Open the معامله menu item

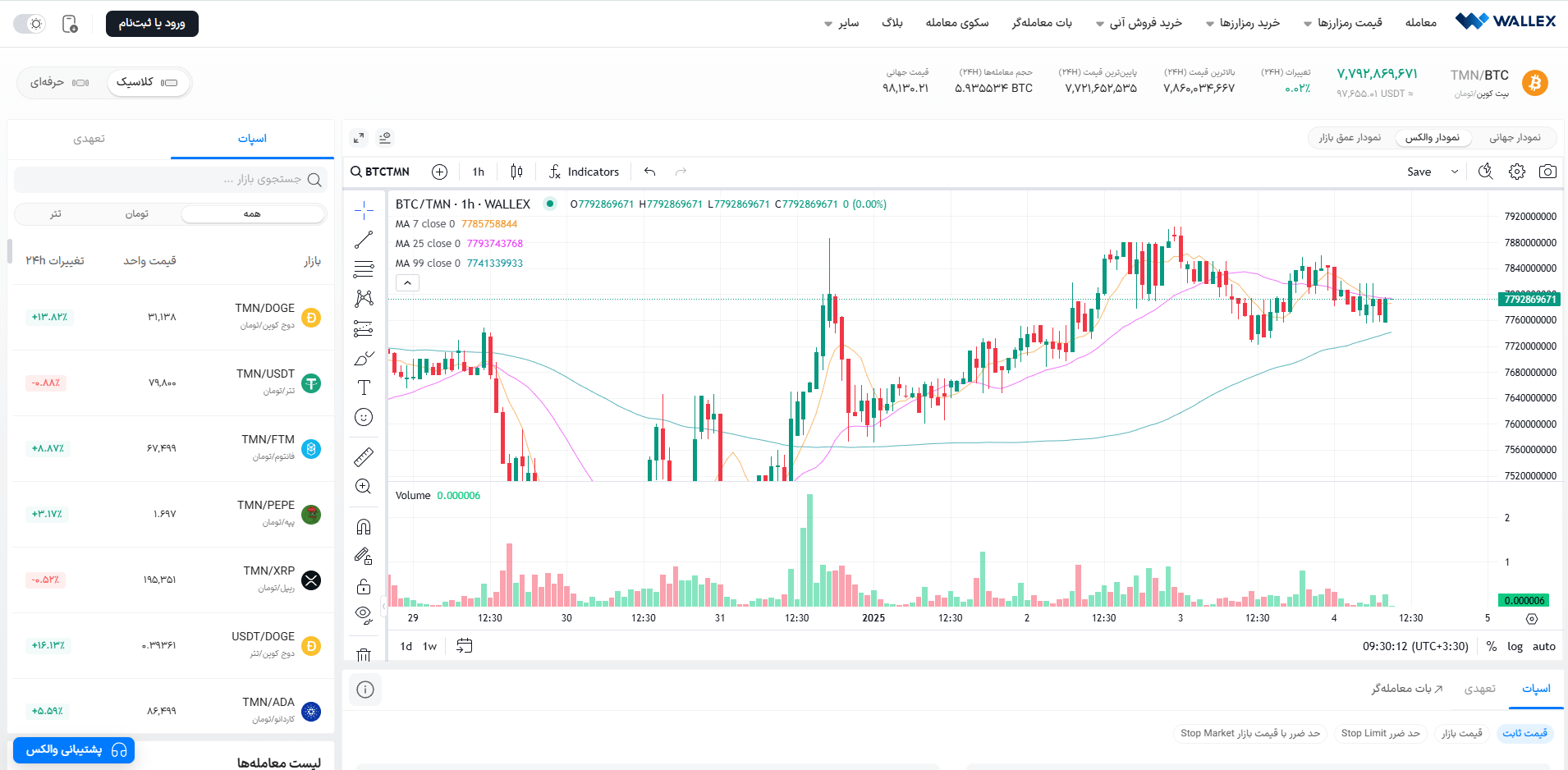tap(1421, 23)
